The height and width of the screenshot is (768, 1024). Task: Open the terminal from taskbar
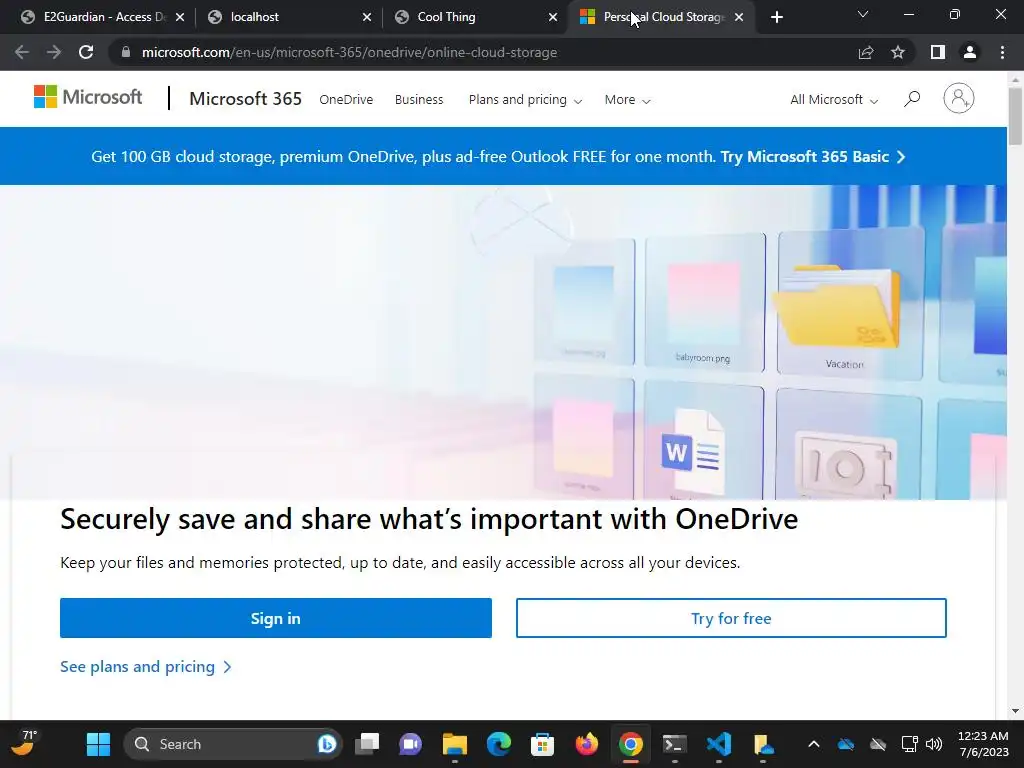tap(675, 744)
